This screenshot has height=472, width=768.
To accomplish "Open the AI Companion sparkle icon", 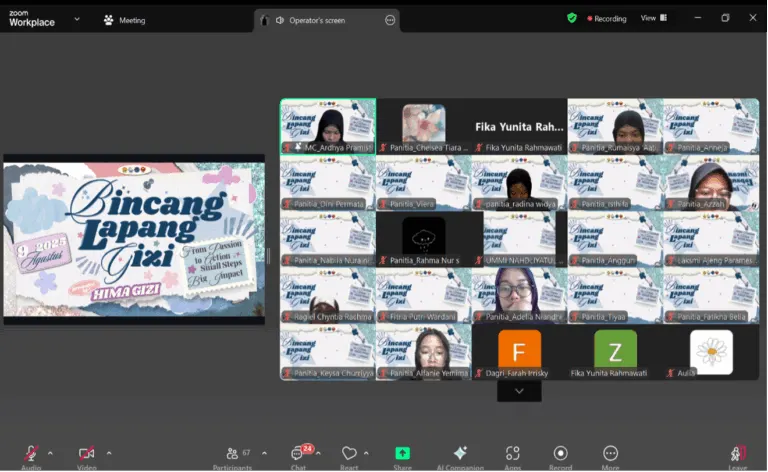I will (460, 453).
